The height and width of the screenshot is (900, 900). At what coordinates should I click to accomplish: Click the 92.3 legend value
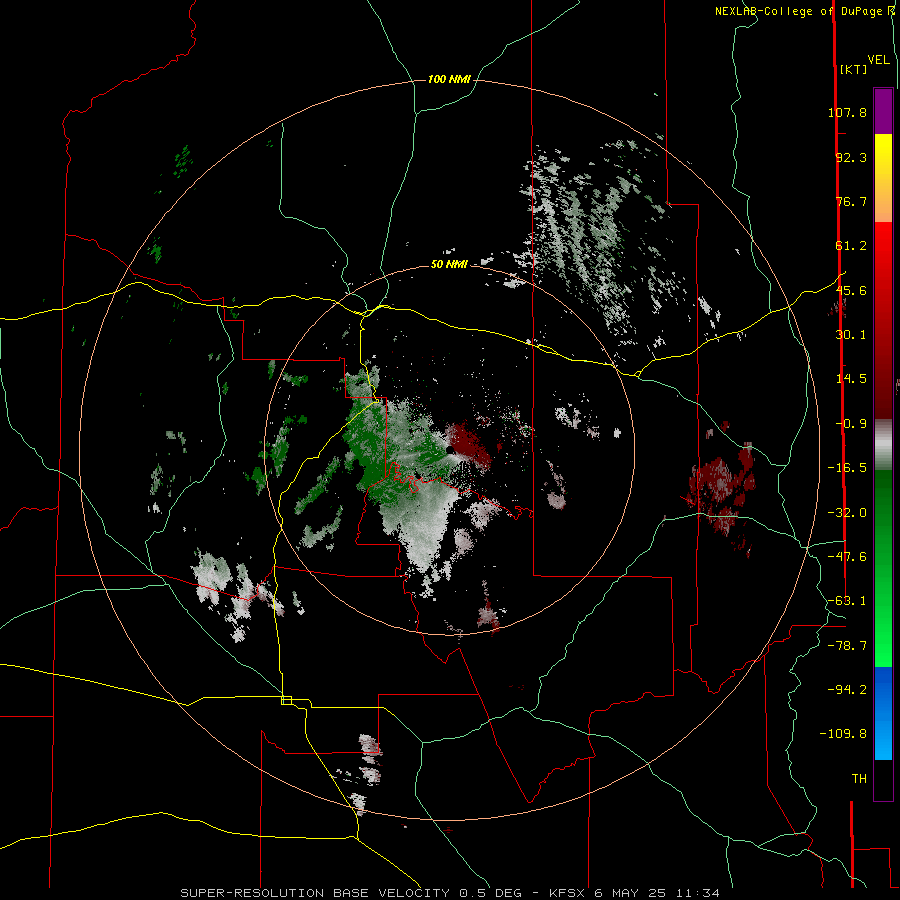pos(851,157)
